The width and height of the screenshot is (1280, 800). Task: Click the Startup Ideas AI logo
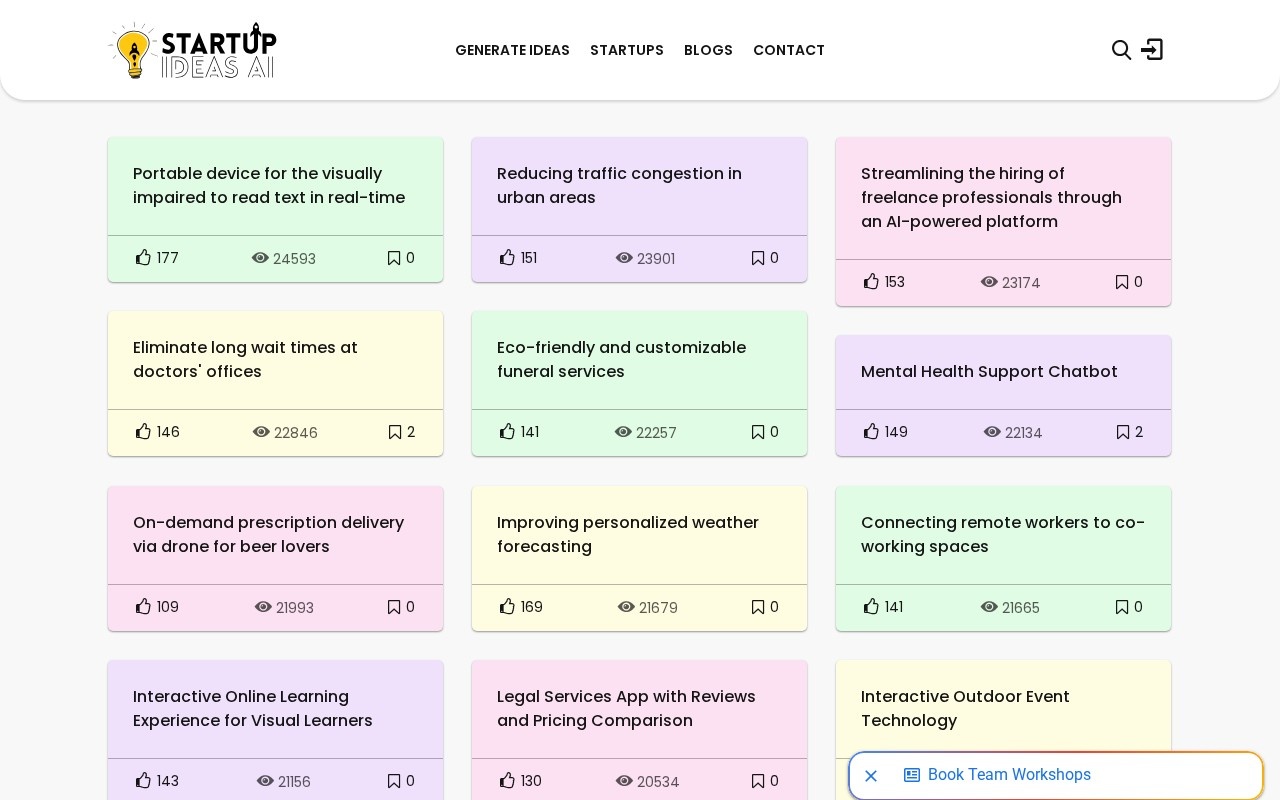[192, 50]
